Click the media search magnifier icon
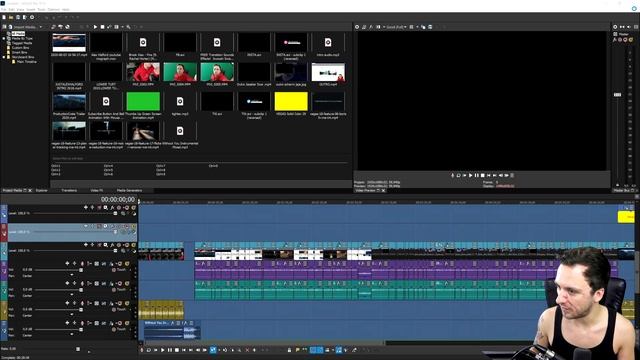 click(128, 27)
